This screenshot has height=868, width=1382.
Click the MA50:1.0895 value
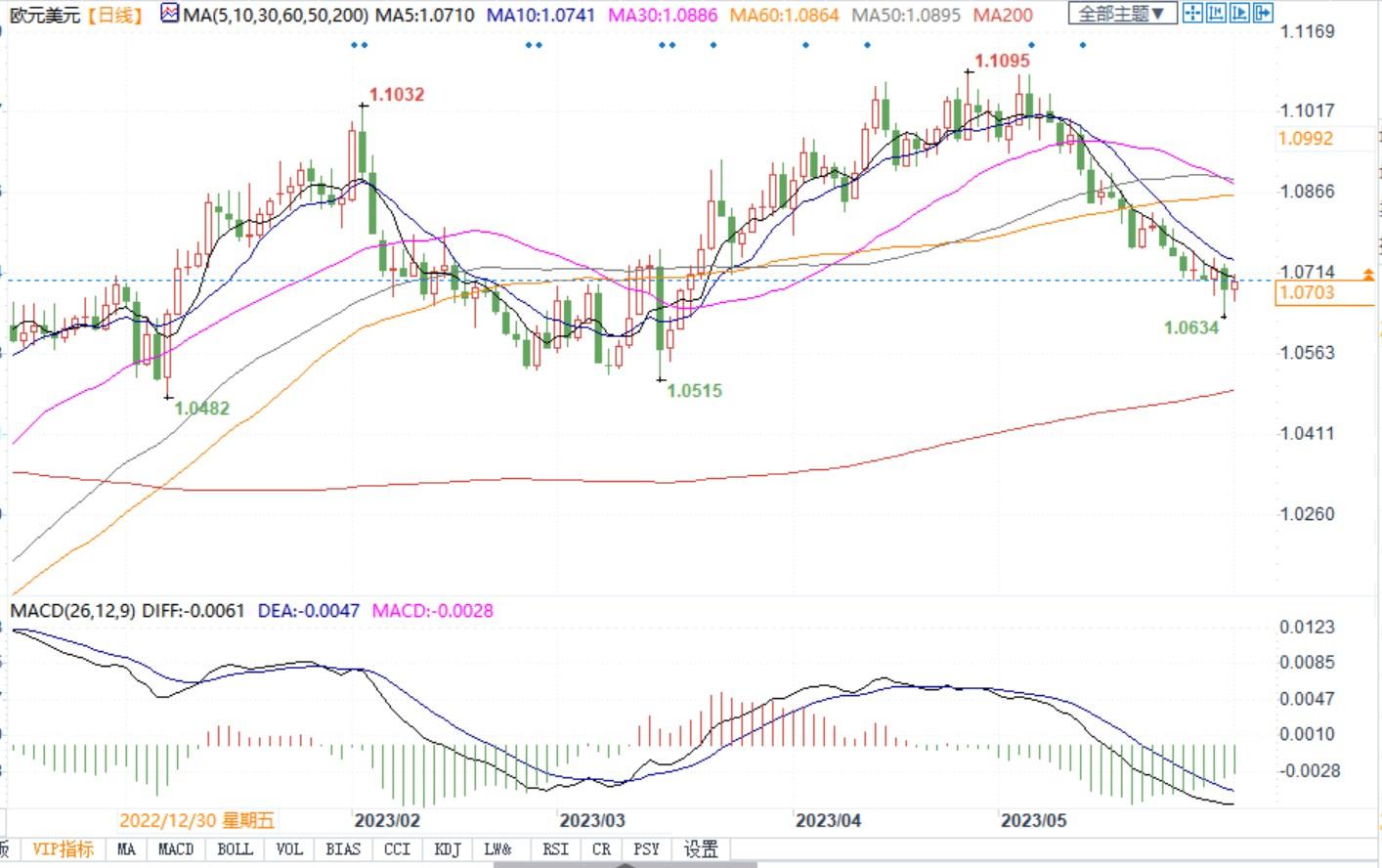906,15
